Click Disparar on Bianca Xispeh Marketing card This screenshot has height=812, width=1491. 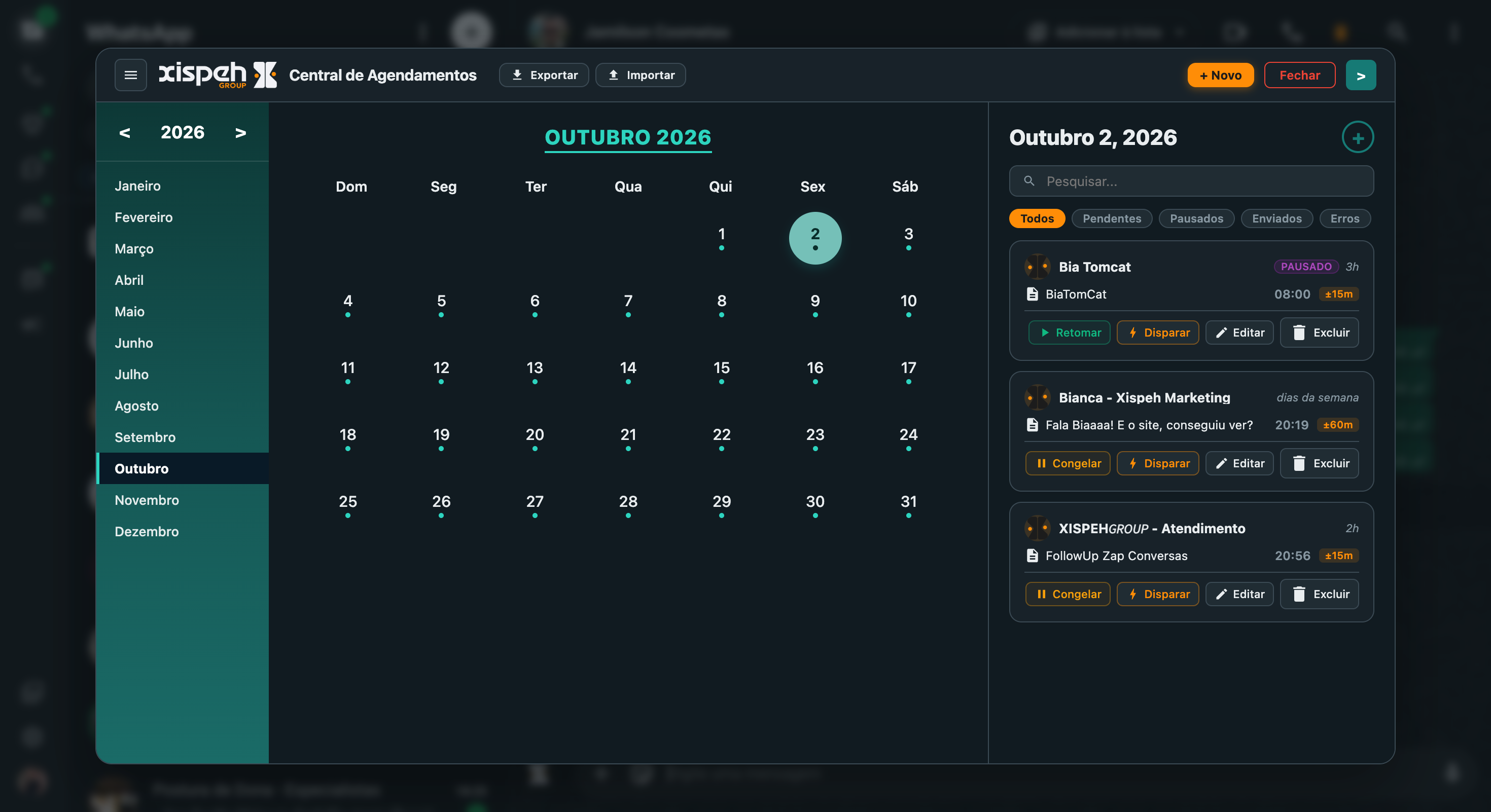point(1158,463)
